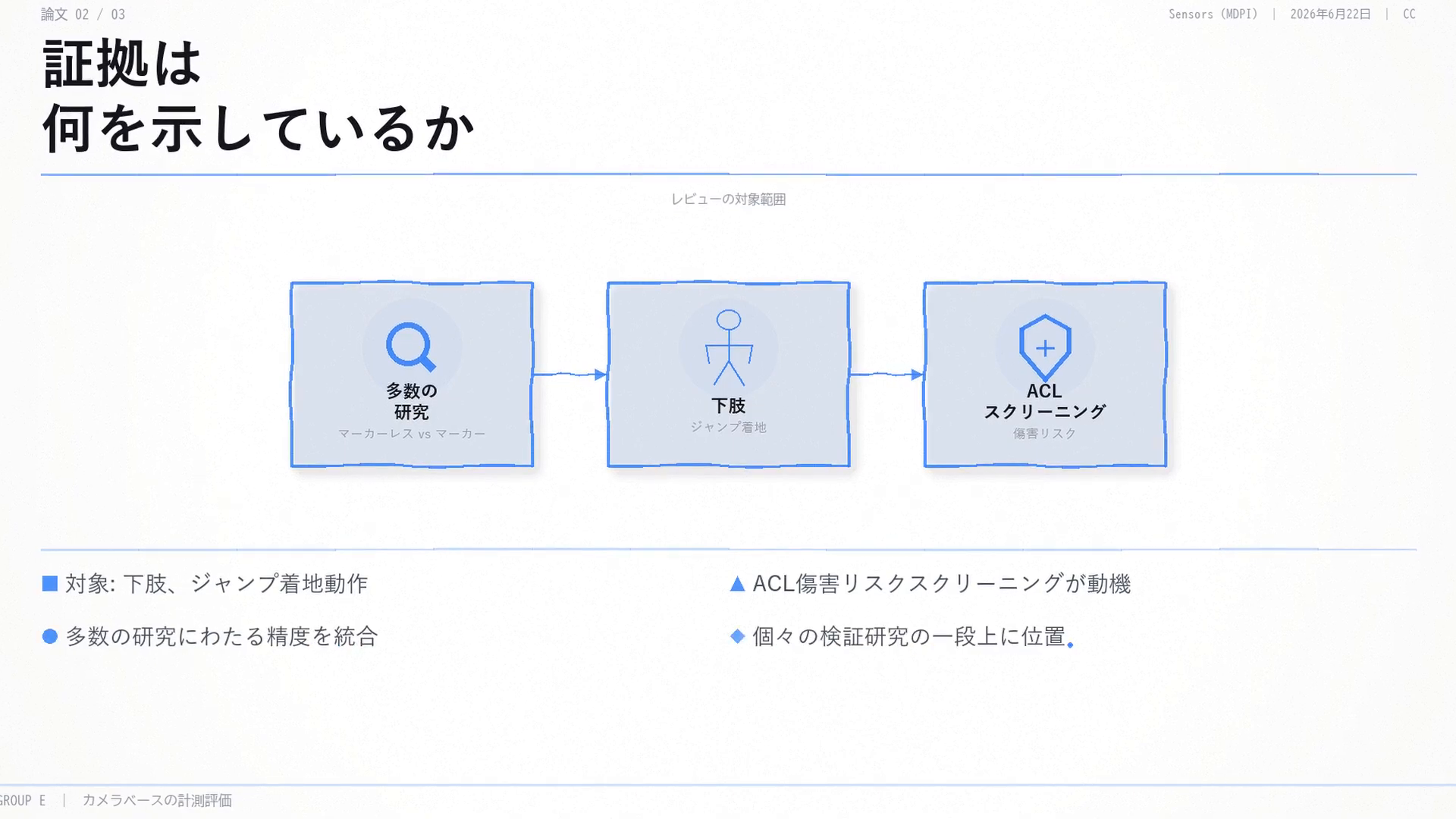This screenshot has width=1456, height=819.
Task: Click the arrow between 多数の研究 and 下肢 boxes
Action: point(570,375)
